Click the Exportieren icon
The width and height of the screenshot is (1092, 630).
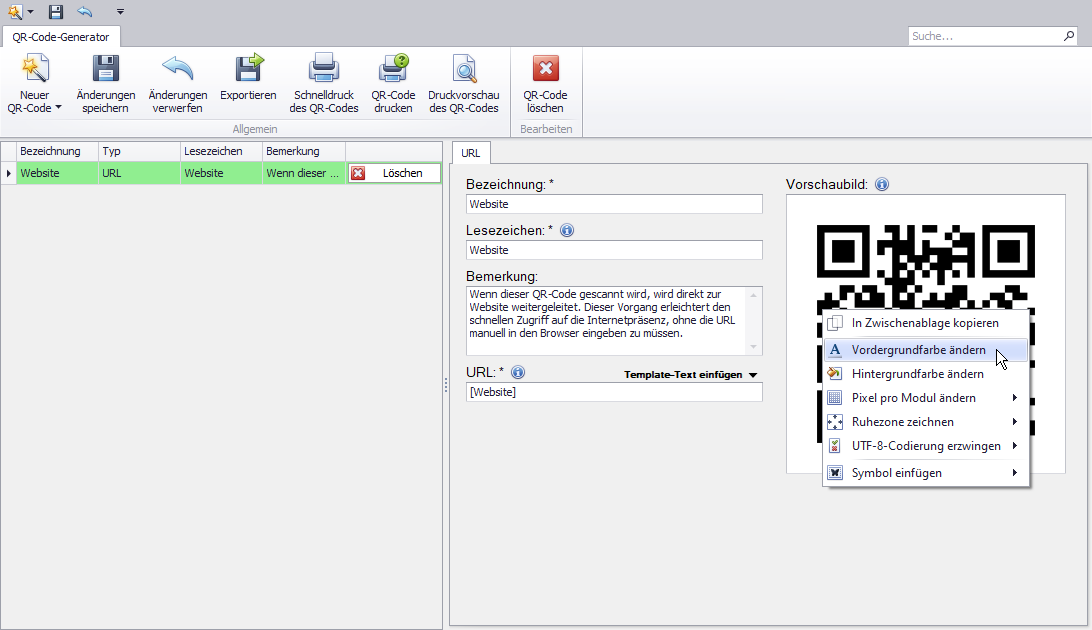[x=249, y=69]
